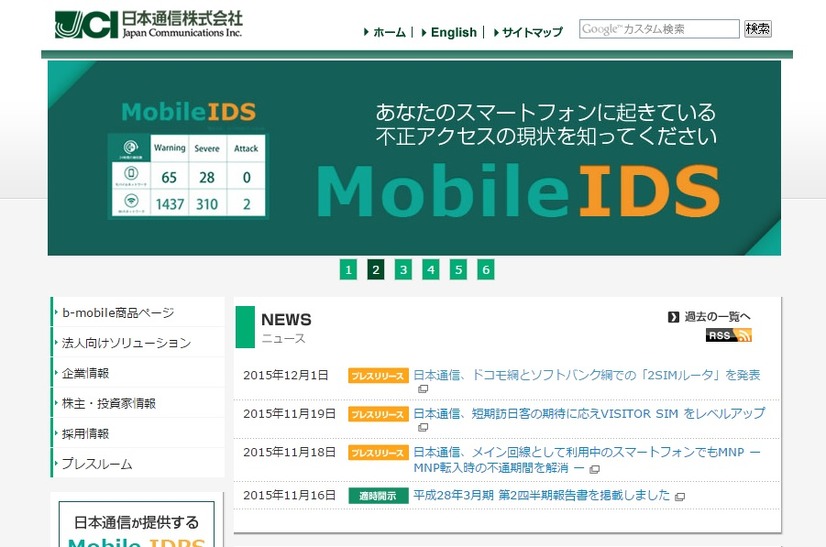Click date text 2015年12月1日
This screenshot has width=826, height=547.
[286, 375]
